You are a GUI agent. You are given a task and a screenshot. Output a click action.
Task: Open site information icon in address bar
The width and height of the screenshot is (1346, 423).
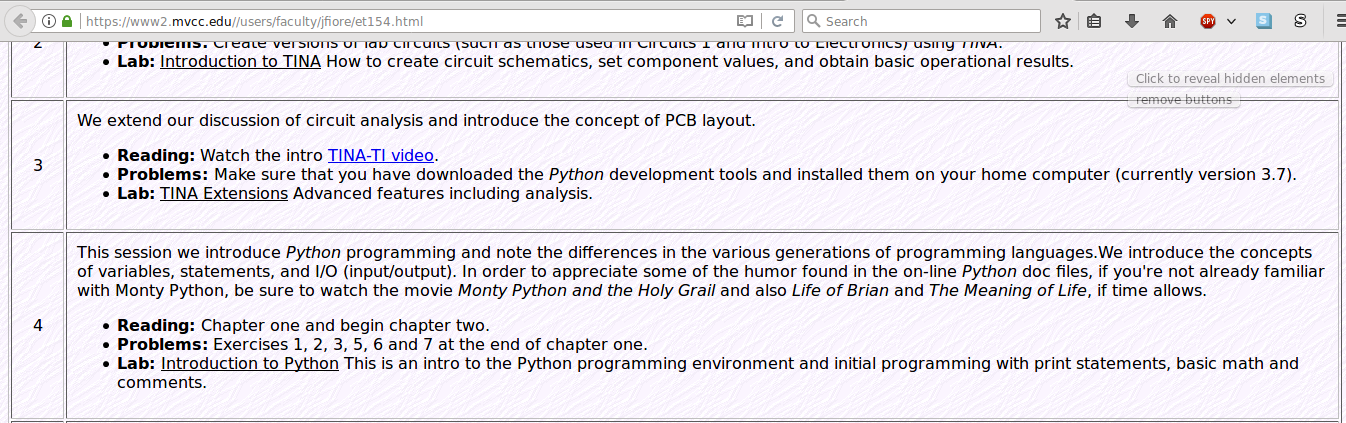[x=49, y=21]
